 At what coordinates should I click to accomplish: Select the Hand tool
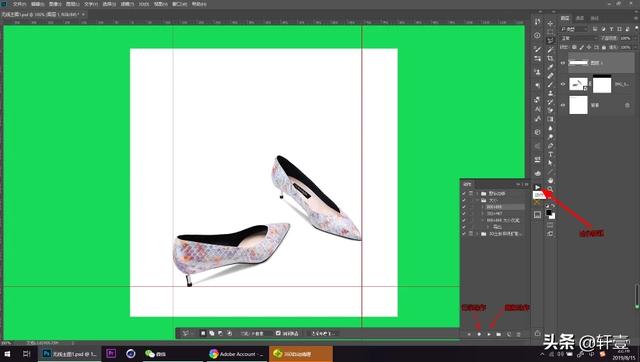[x=550, y=180]
